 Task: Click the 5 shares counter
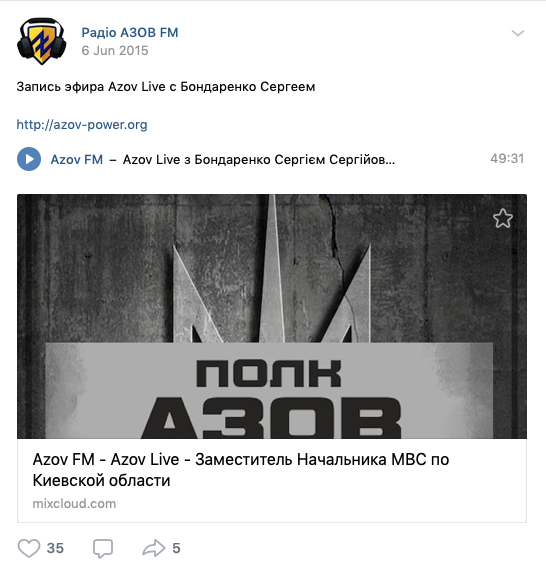[176, 548]
